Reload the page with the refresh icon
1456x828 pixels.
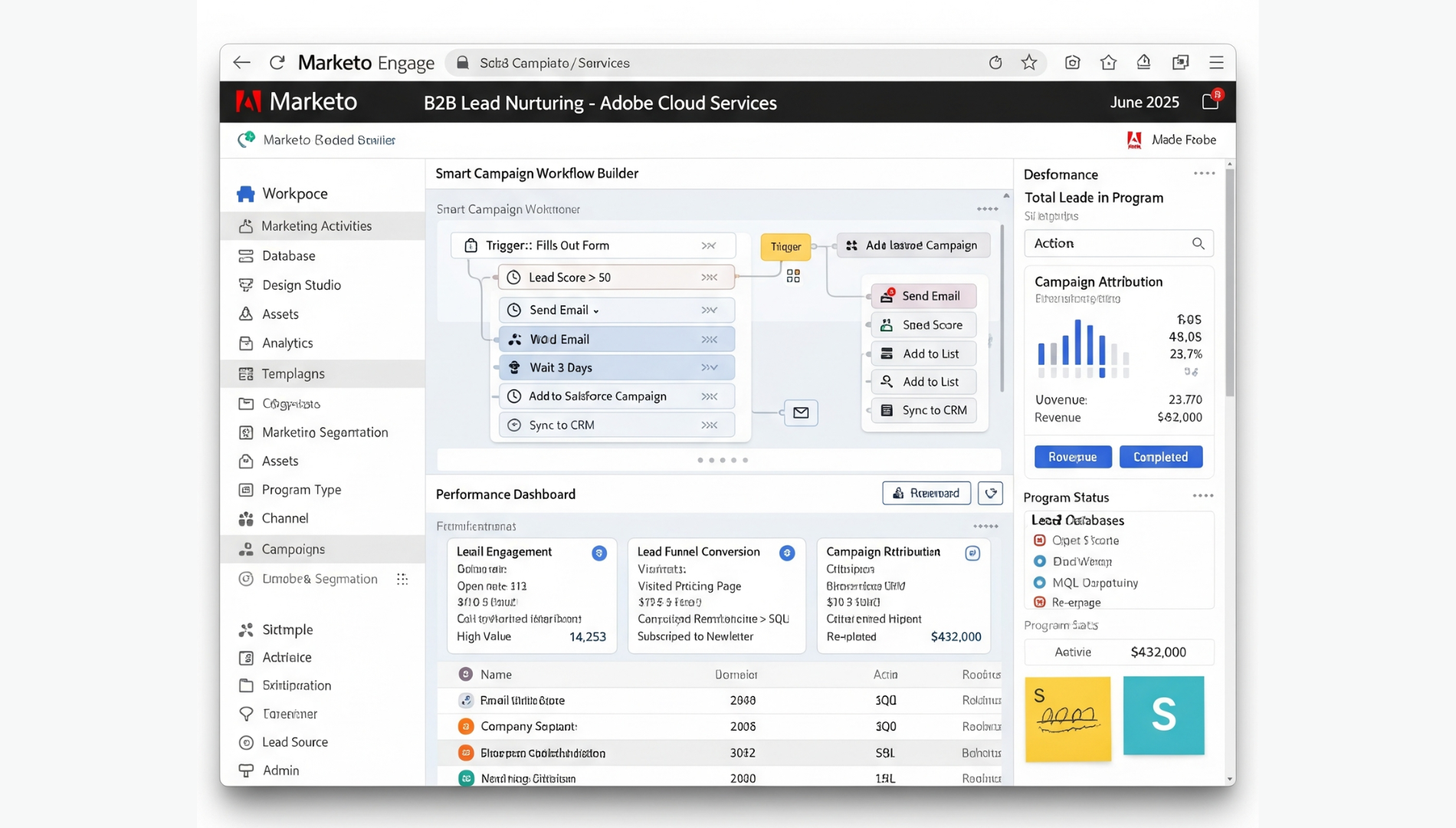click(277, 63)
